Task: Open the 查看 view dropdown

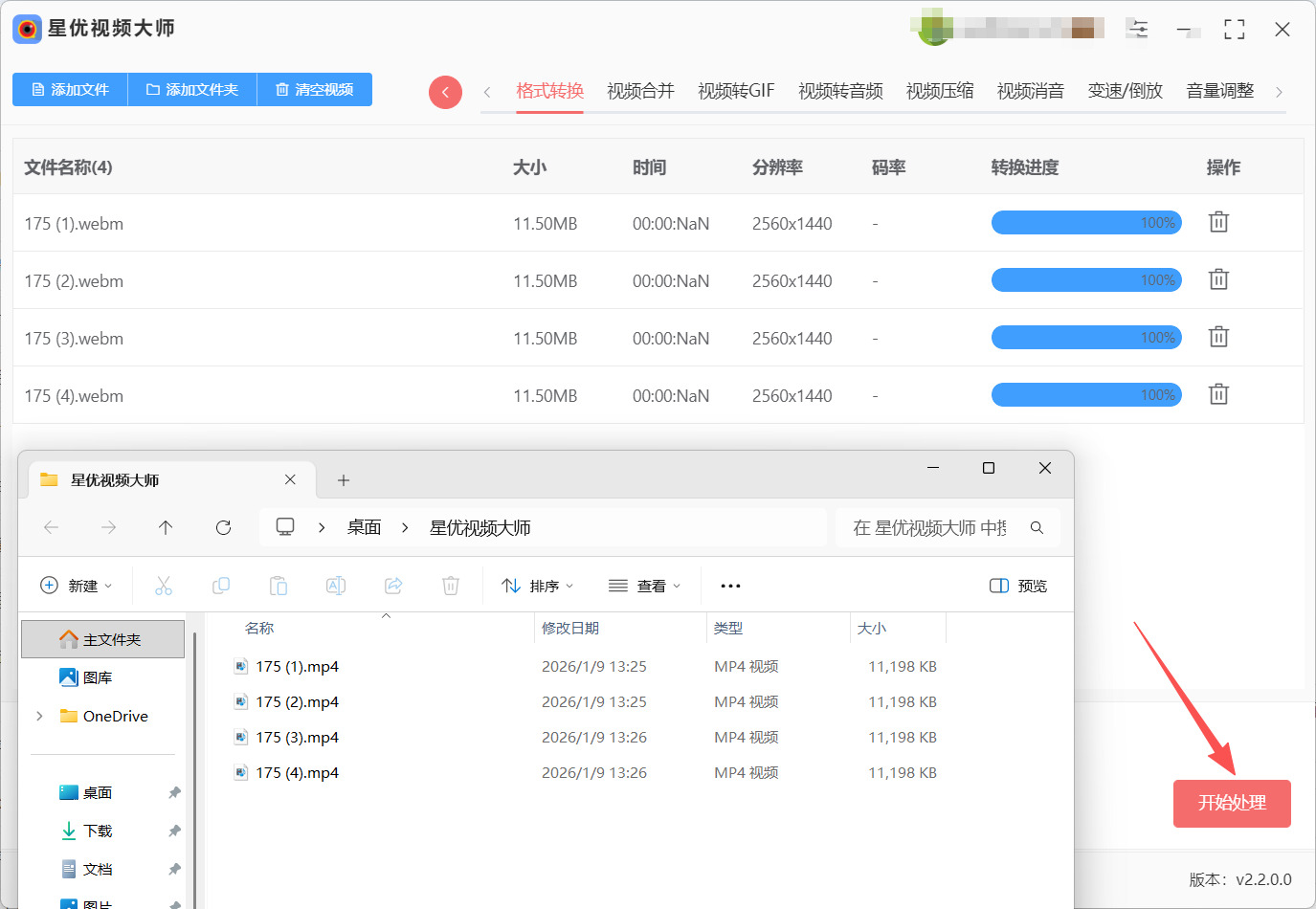Action: click(x=645, y=586)
